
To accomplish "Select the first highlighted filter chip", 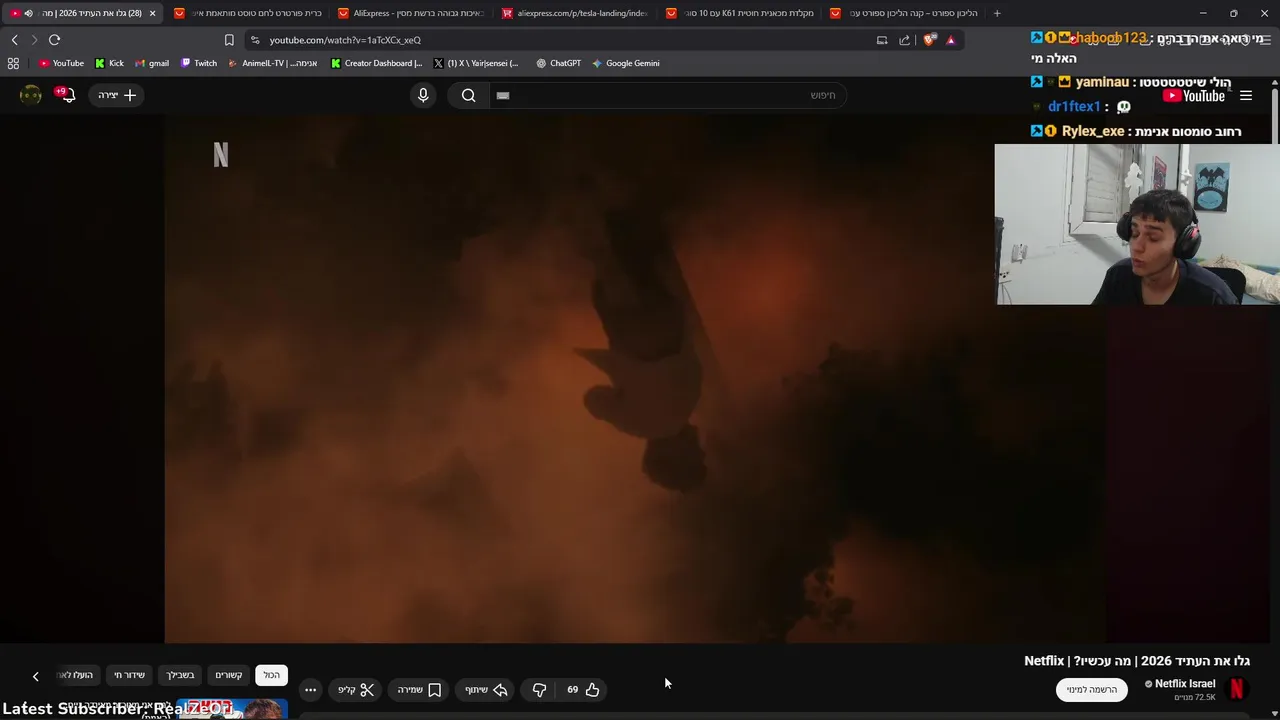I will tap(272, 675).
